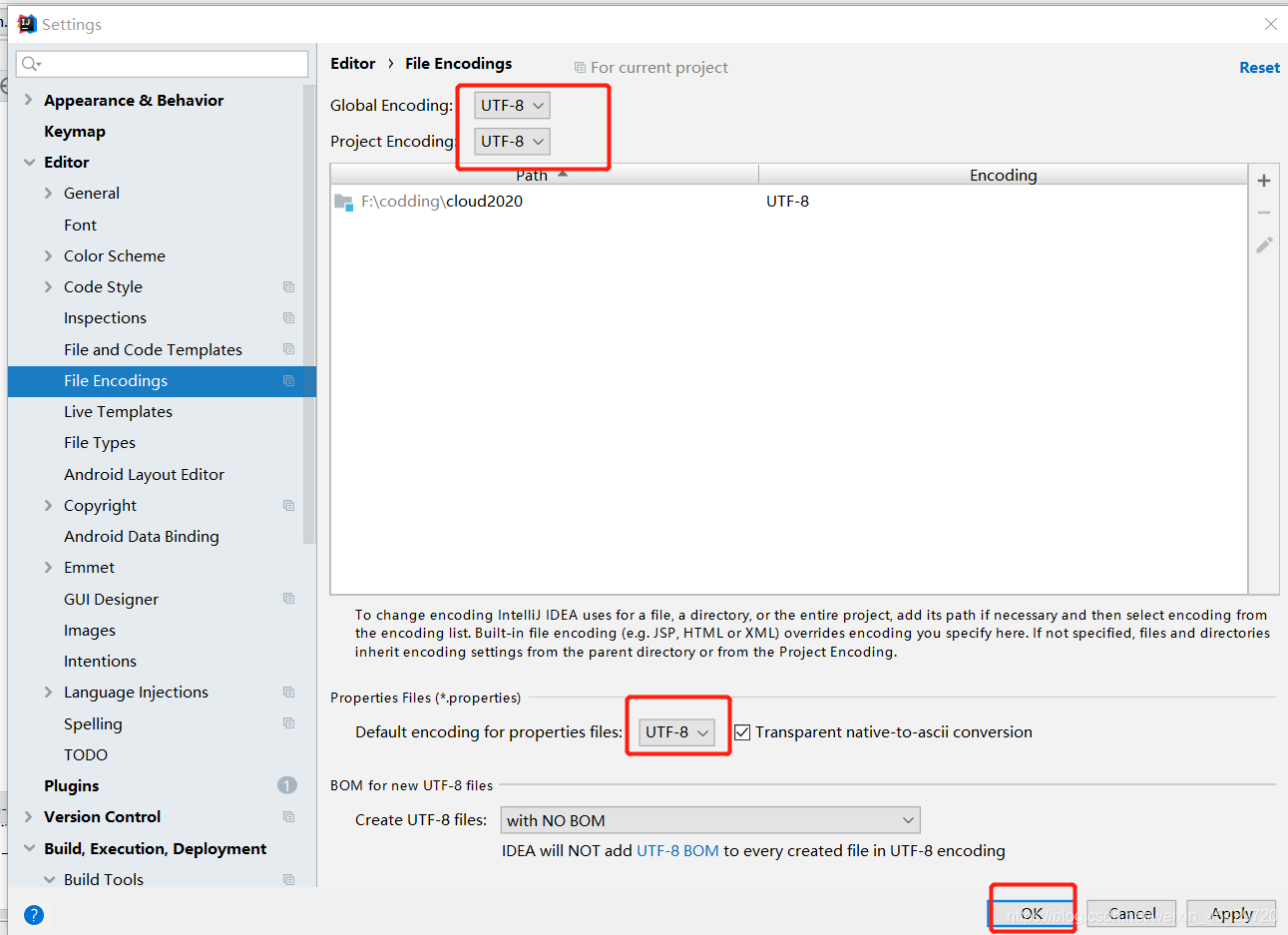This screenshot has height=935, width=1288.
Task: Click the cloud2020 folder icon in table
Action: (343, 202)
